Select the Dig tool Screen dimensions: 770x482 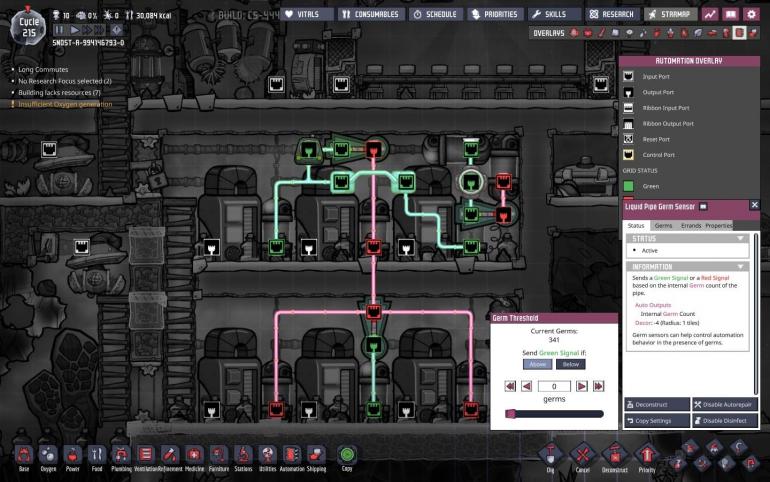coord(550,456)
